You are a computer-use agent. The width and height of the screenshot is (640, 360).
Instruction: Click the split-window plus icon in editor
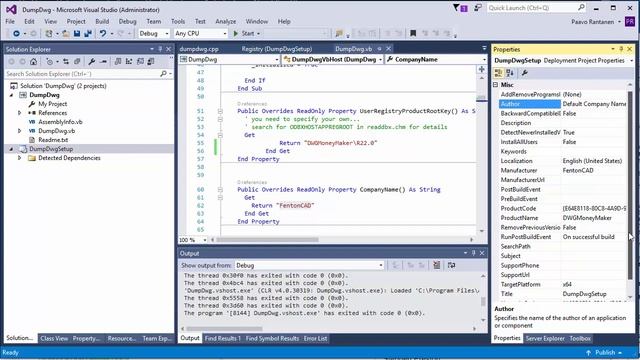[482, 69]
